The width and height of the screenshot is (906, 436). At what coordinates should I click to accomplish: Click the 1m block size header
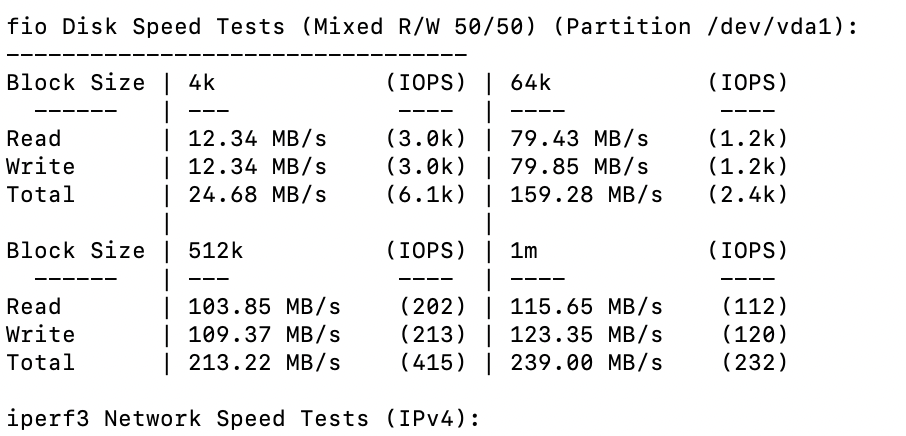[x=523, y=251]
